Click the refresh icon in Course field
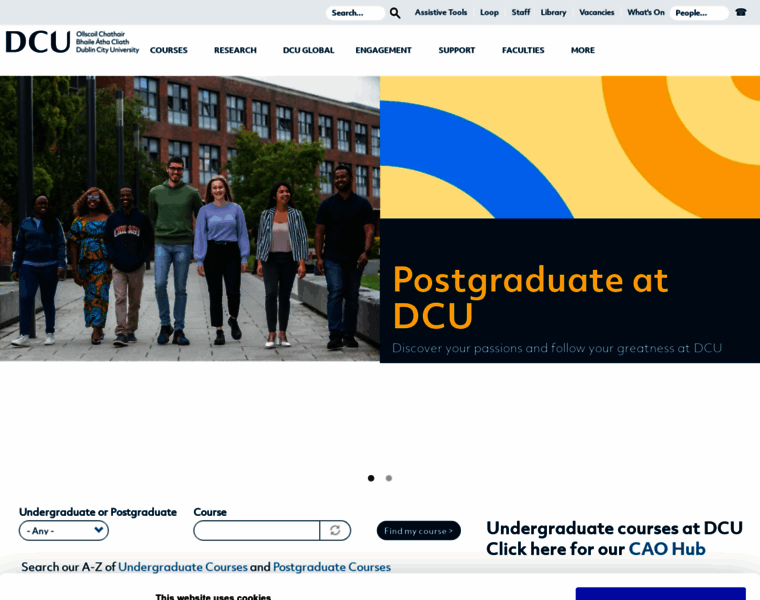Image resolution: width=760 pixels, height=600 pixels. click(x=335, y=530)
